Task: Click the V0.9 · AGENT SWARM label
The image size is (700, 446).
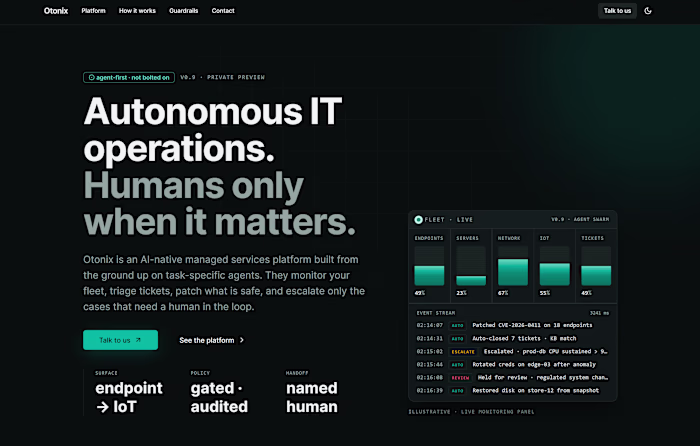Action: point(580,219)
